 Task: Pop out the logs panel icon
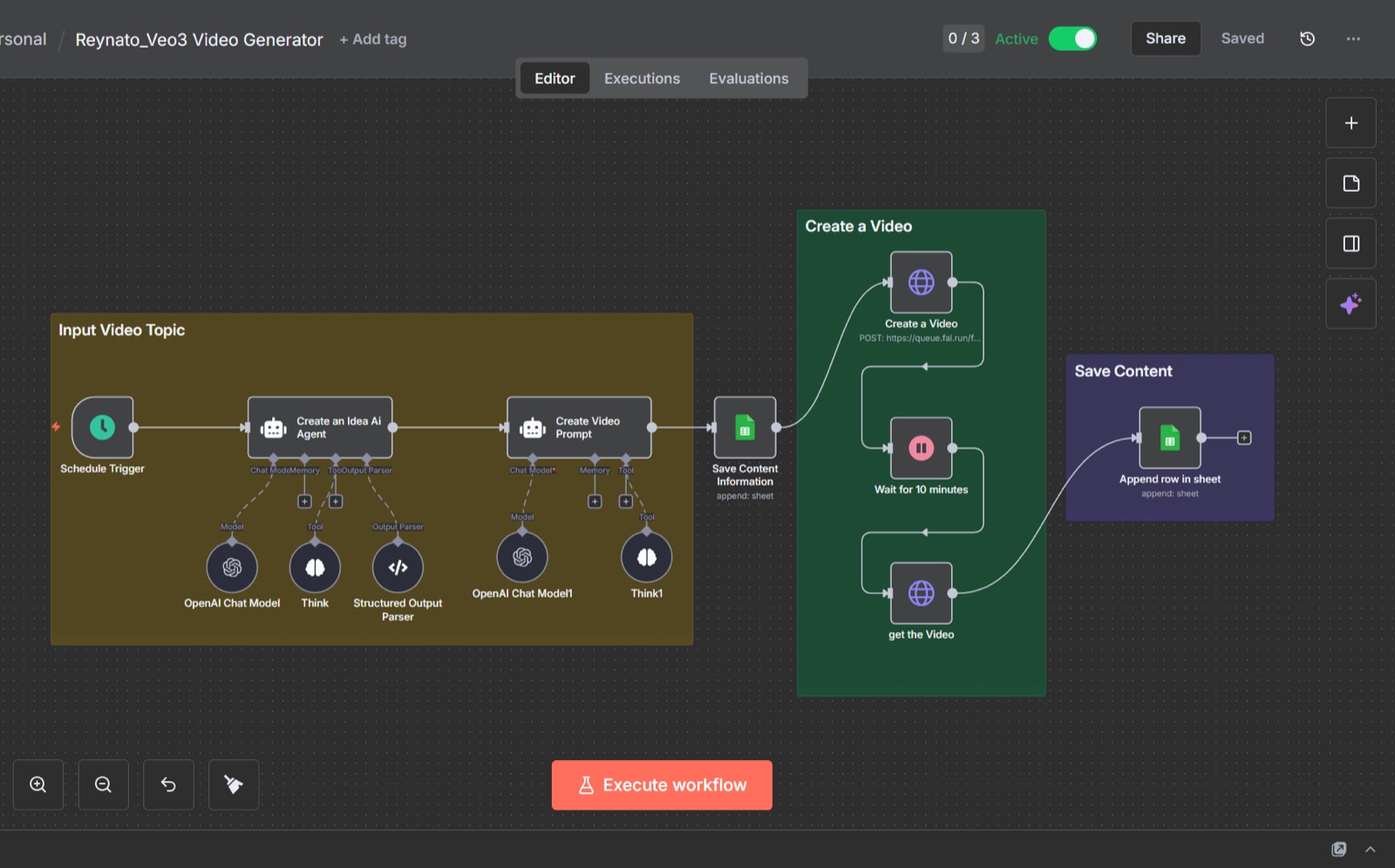(x=1339, y=849)
